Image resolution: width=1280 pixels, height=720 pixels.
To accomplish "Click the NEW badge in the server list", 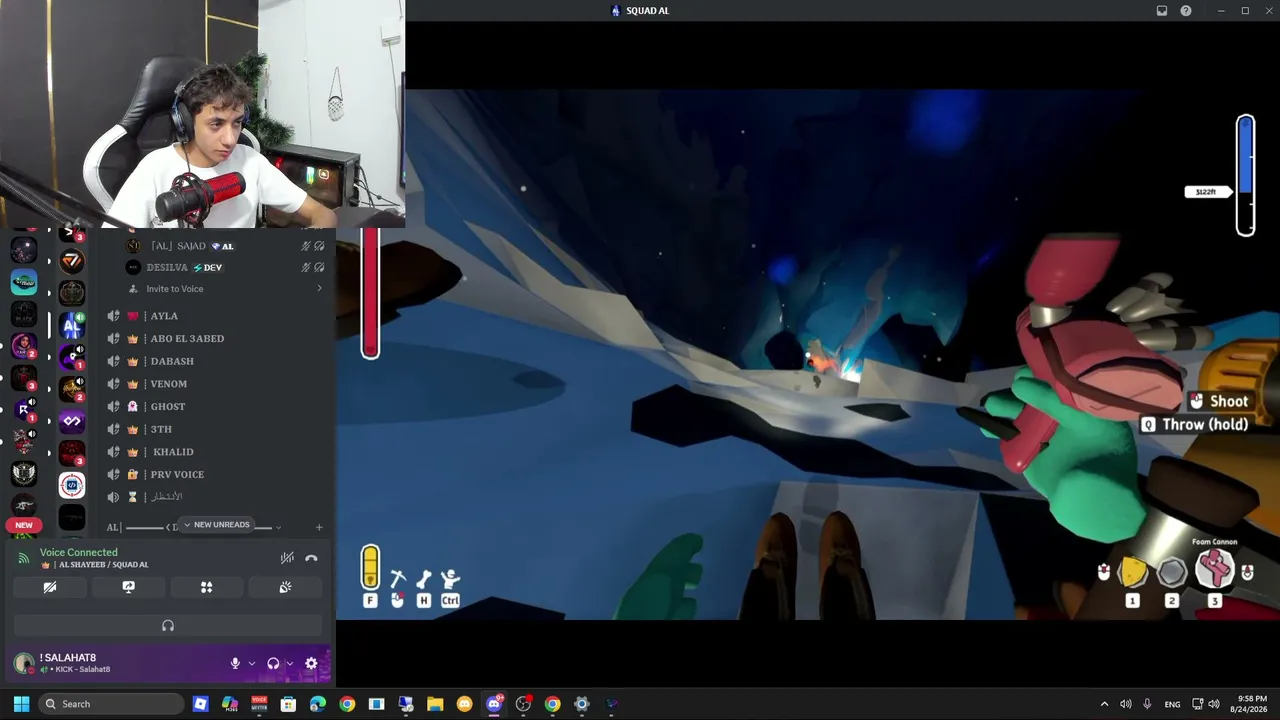I will 24,525.
